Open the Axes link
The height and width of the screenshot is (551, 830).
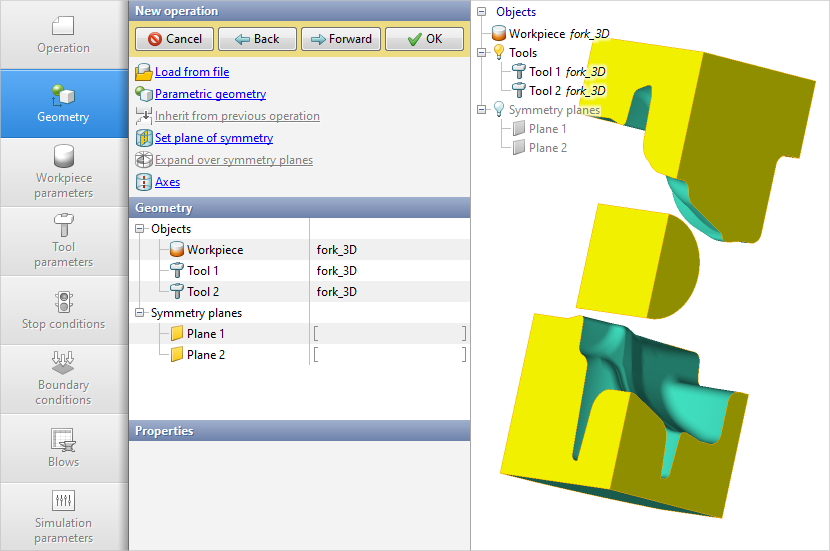click(167, 182)
